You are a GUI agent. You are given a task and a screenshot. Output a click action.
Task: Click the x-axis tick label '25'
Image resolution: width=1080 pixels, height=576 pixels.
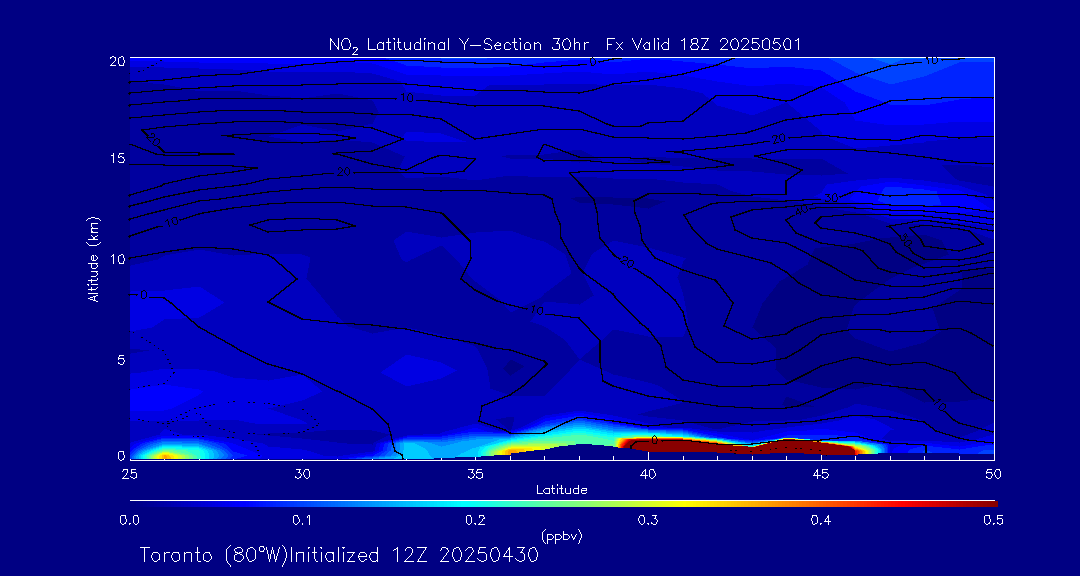(129, 472)
